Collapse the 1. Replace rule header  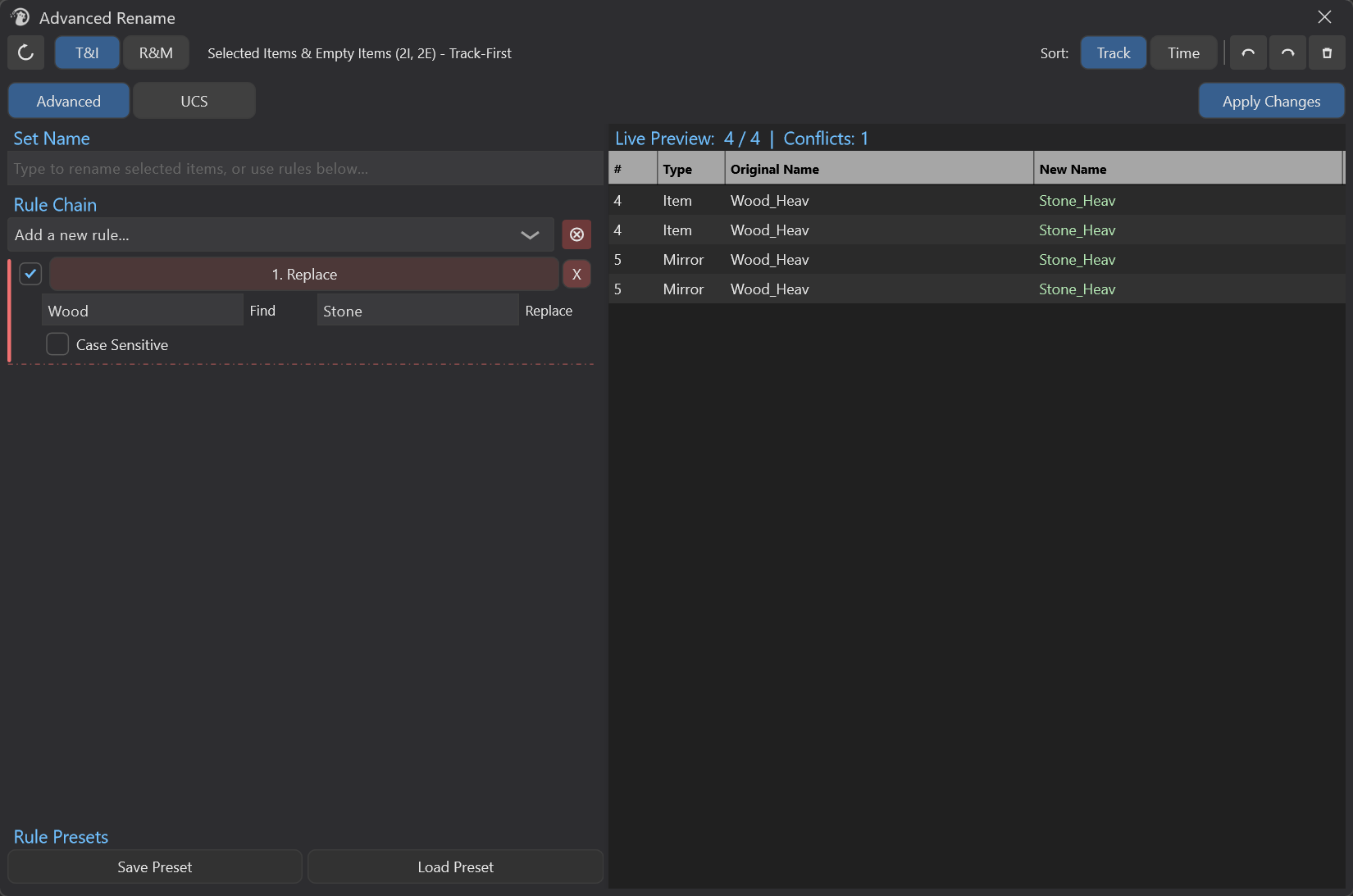tap(304, 275)
